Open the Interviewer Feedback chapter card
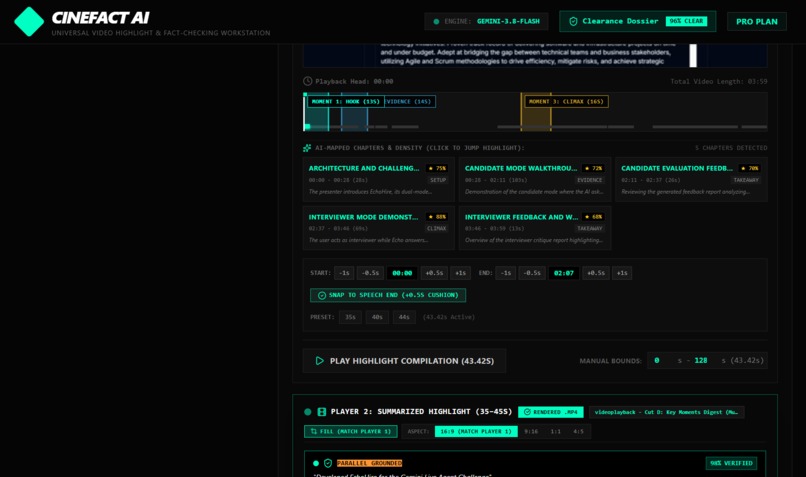This screenshot has width=806, height=477. (x=535, y=228)
